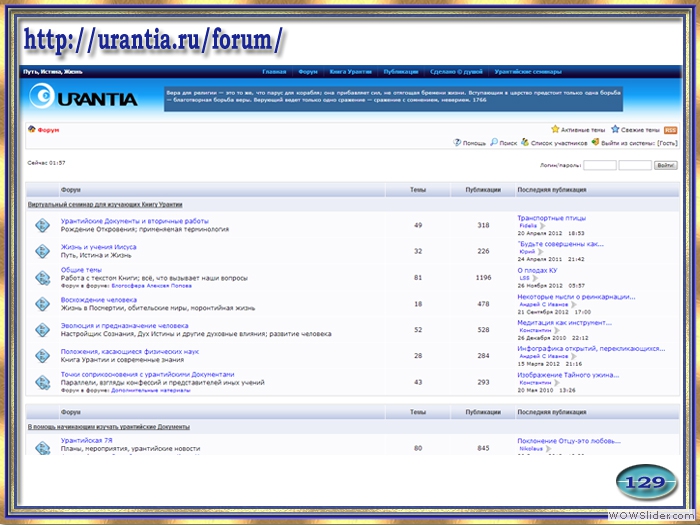Click the Urantia logo

[x=83, y=96]
